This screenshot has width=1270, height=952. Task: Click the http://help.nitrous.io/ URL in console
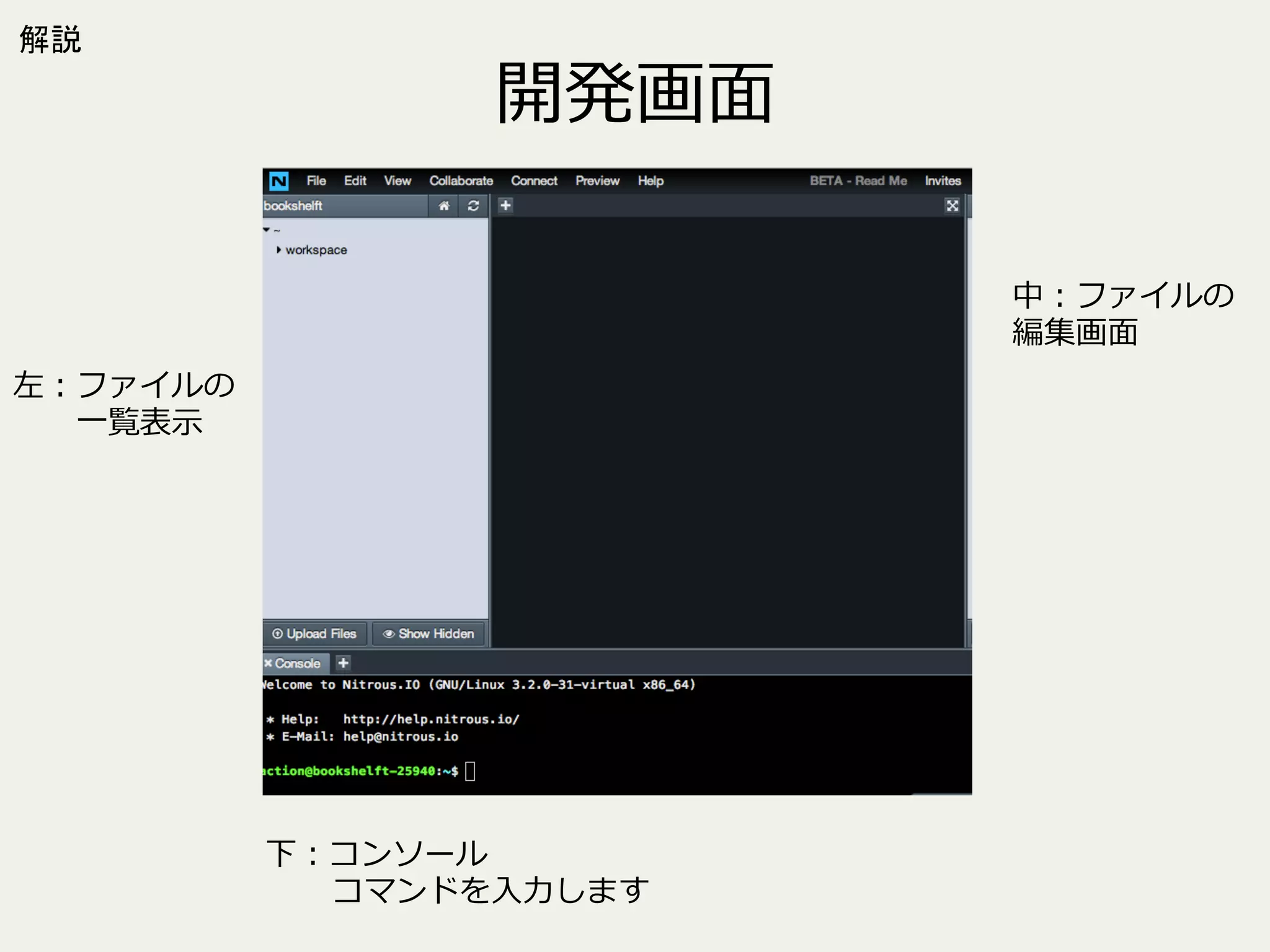432,719
